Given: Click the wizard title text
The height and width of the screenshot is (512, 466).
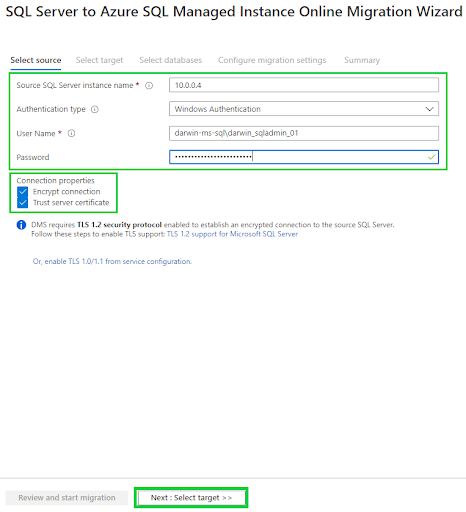Looking at the screenshot, I should [234, 12].
